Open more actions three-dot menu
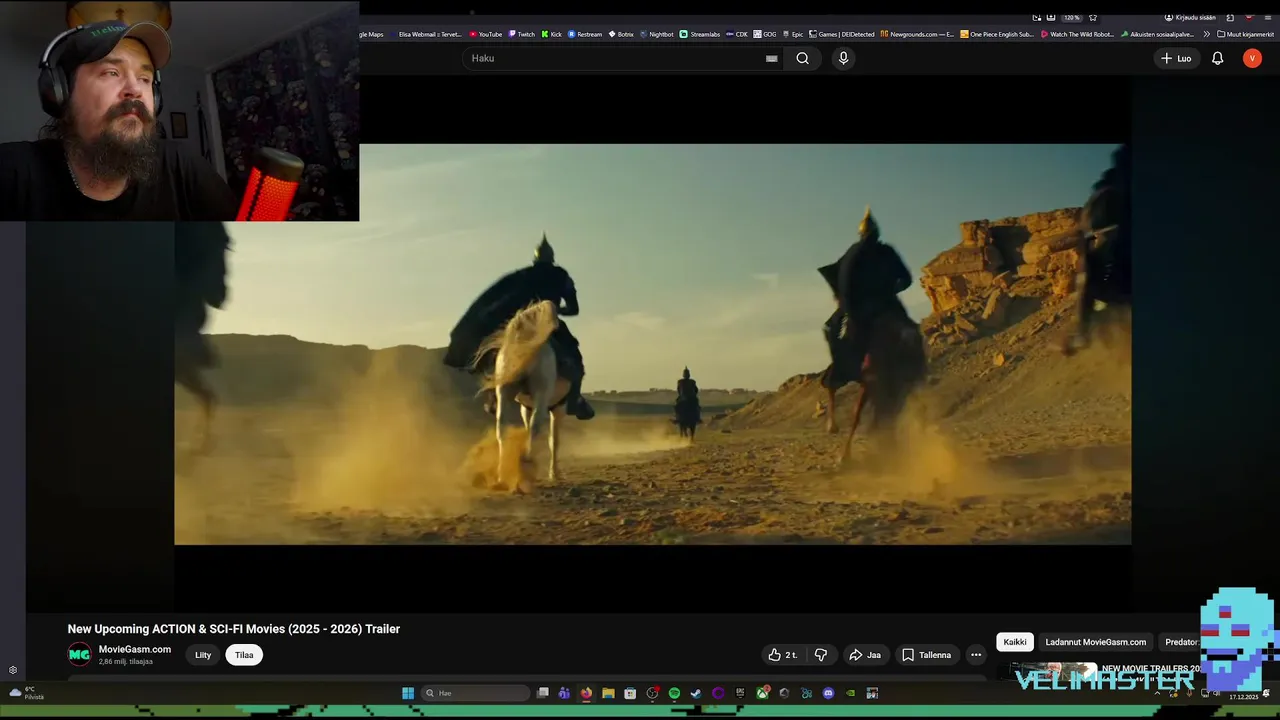Viewport: 1280px width, 720px height. (x=976, y=655)
